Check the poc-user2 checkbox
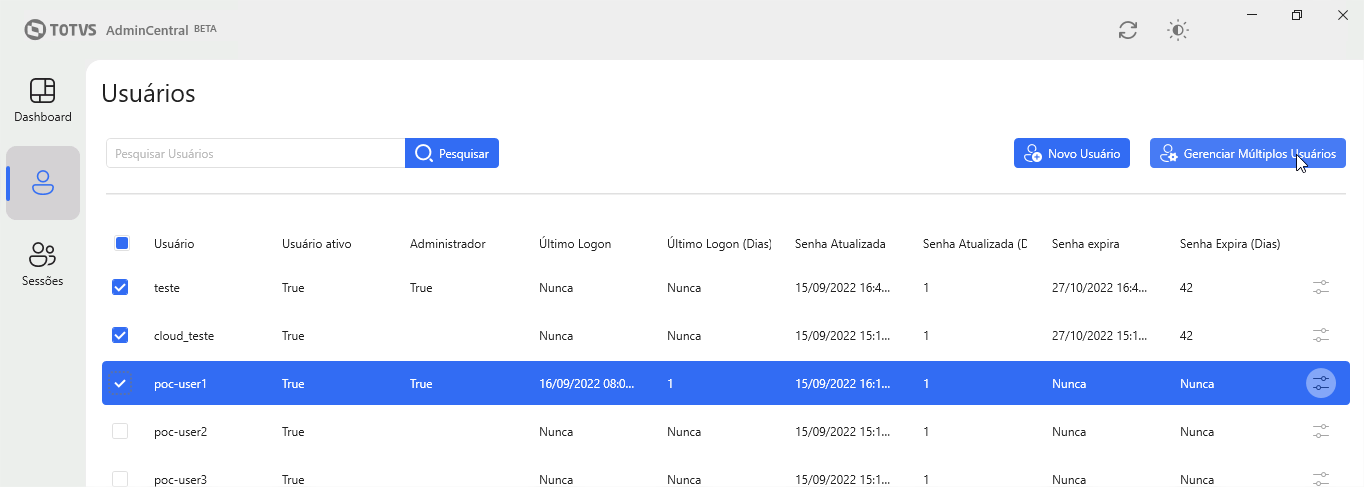The image size is (1364, 487). (120, 431)
